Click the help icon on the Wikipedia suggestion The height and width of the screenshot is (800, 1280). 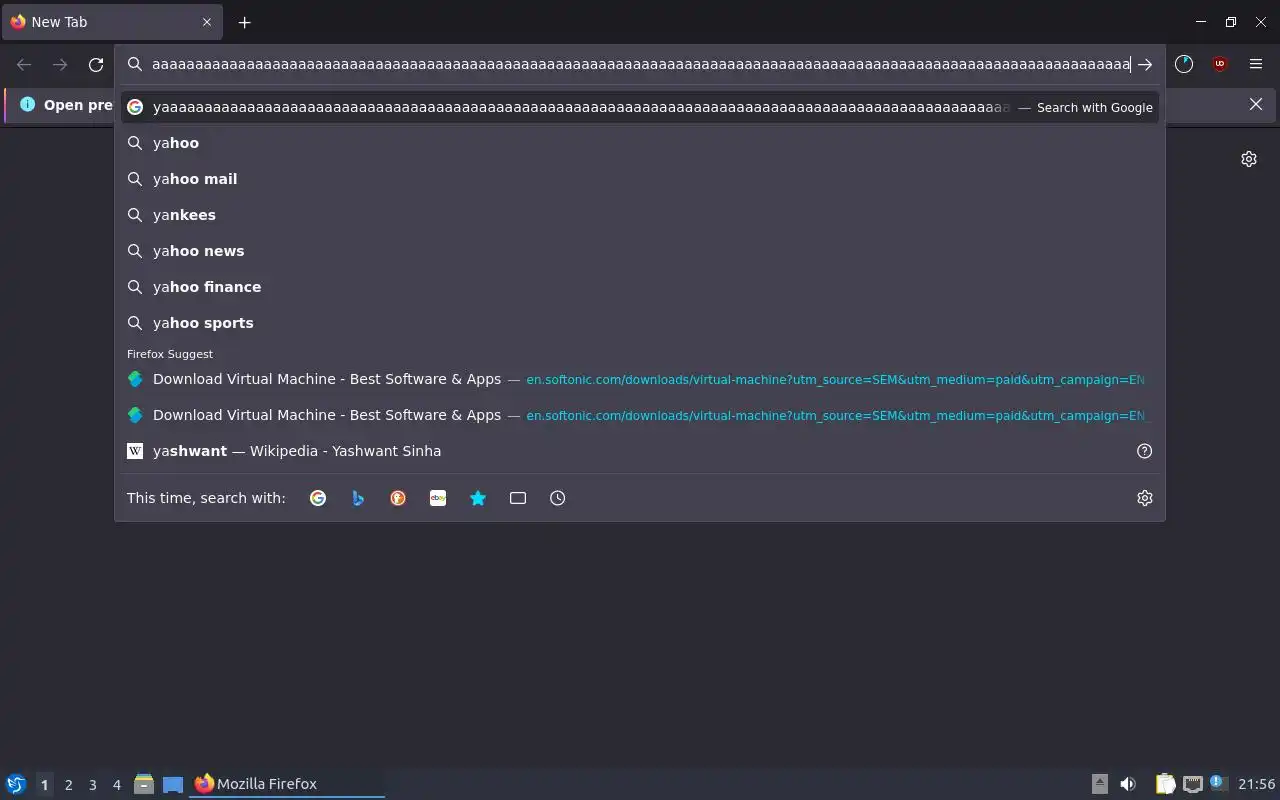pos(1145,451)
